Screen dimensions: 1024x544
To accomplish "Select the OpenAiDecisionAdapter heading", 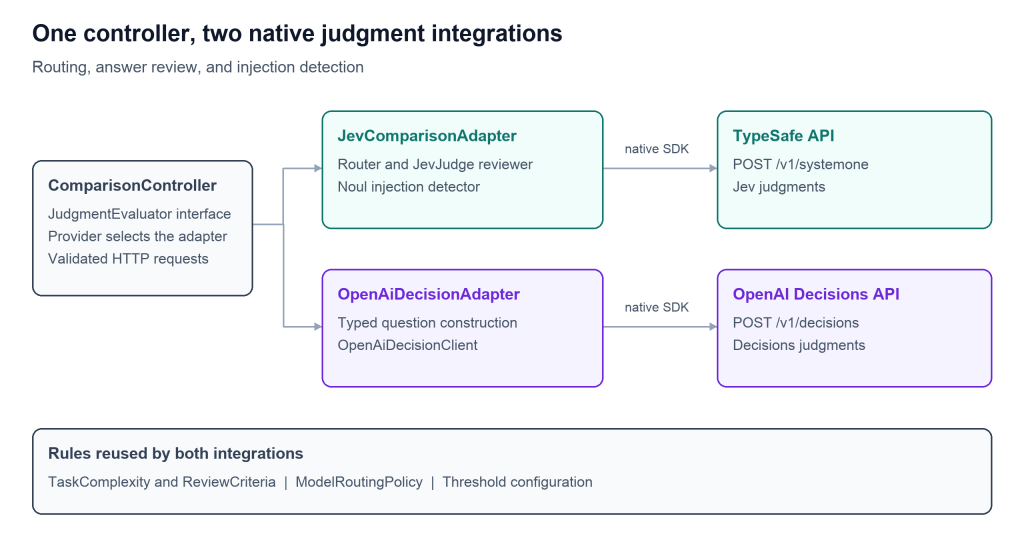I will [x=428, y=295].
